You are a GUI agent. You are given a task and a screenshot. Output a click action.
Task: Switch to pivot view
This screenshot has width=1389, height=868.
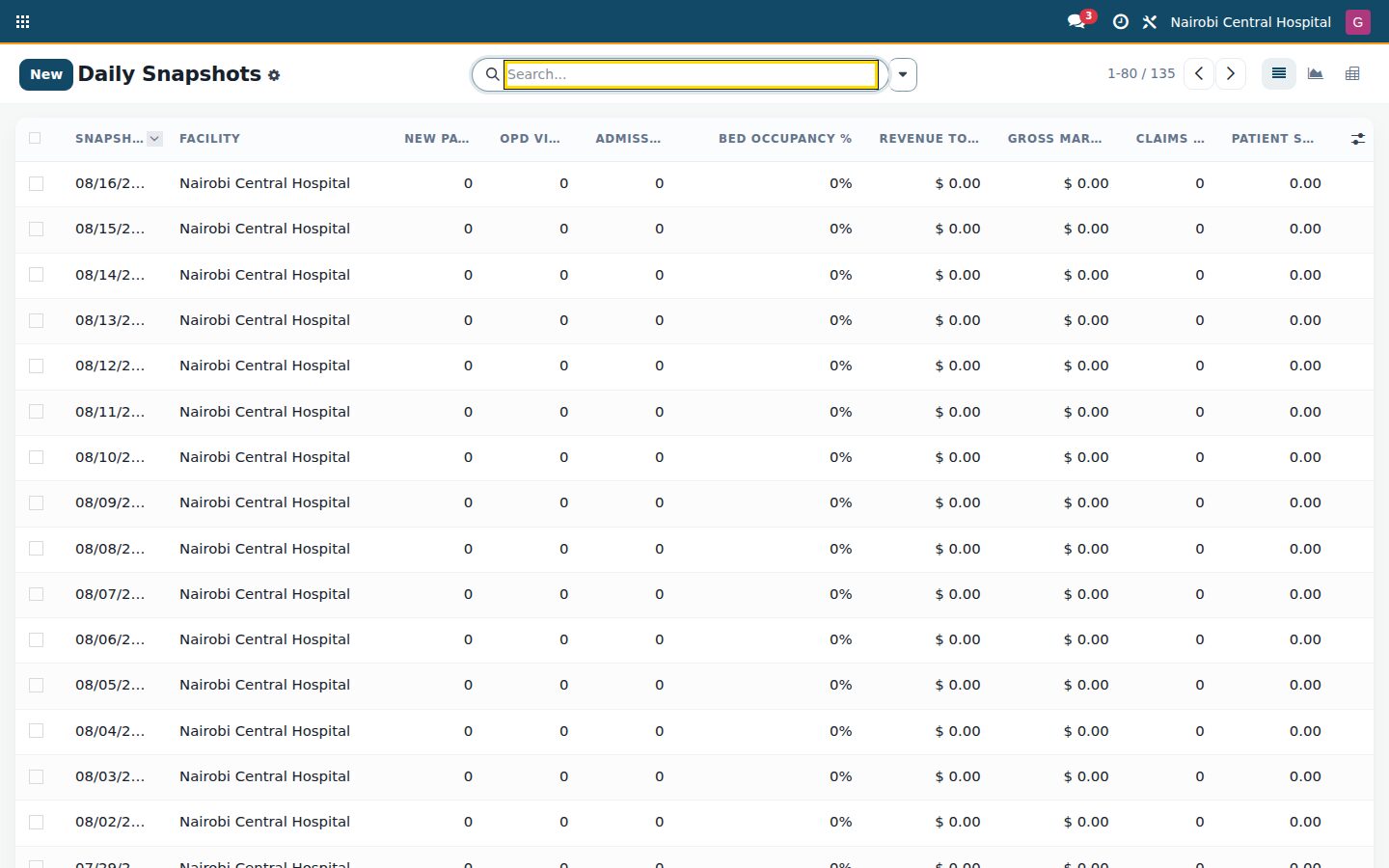tap(1352, 73)
